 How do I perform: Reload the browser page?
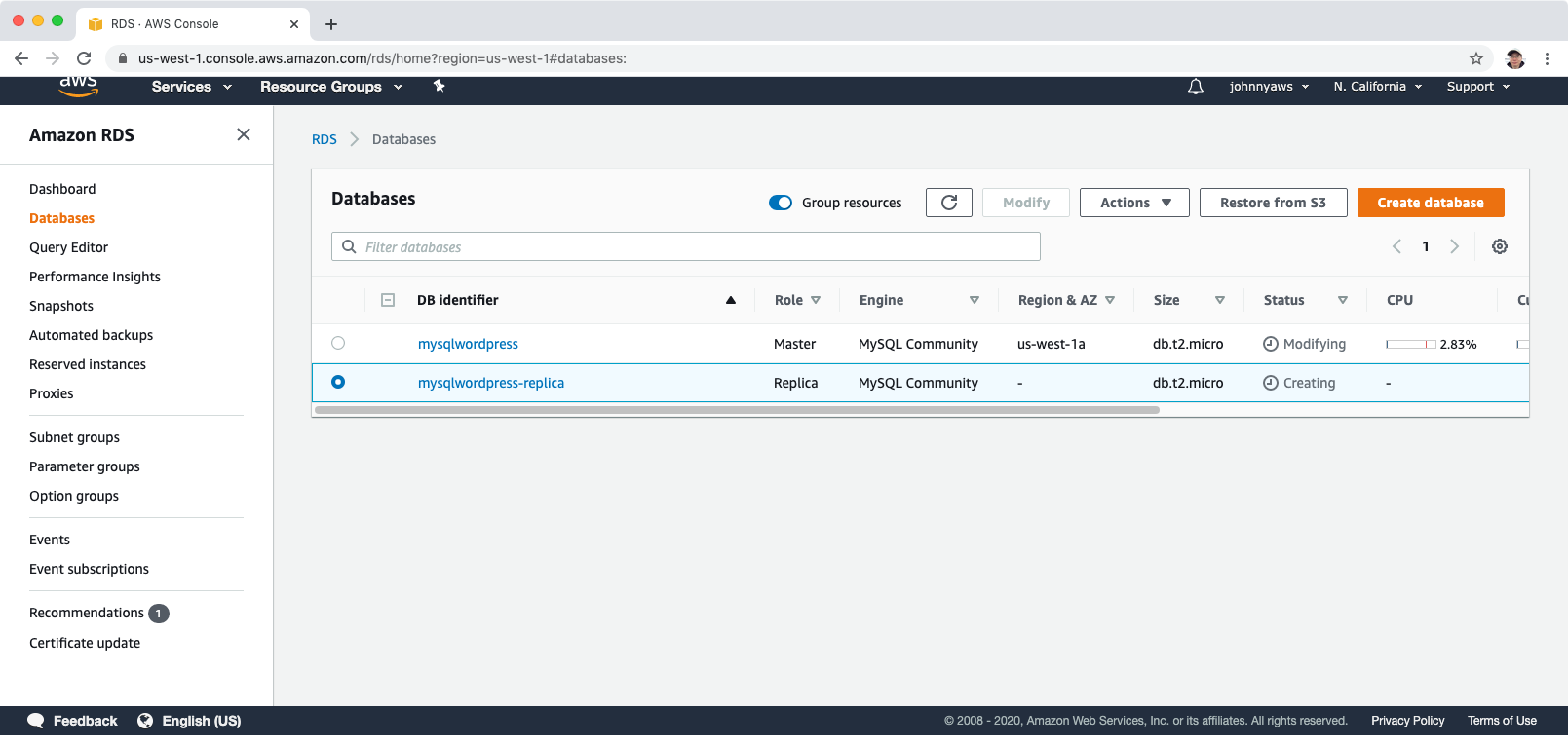84,58
